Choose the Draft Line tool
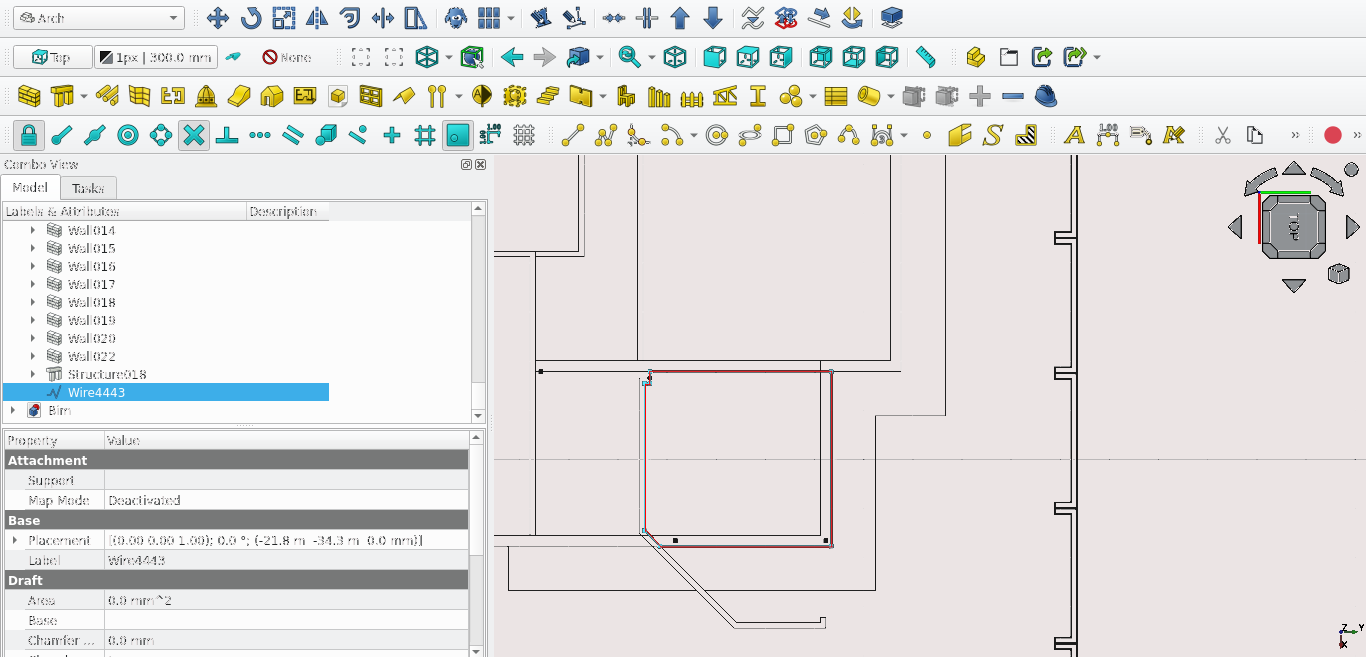The width and height of the screenshot is (1366, 657). pos(573,135)
